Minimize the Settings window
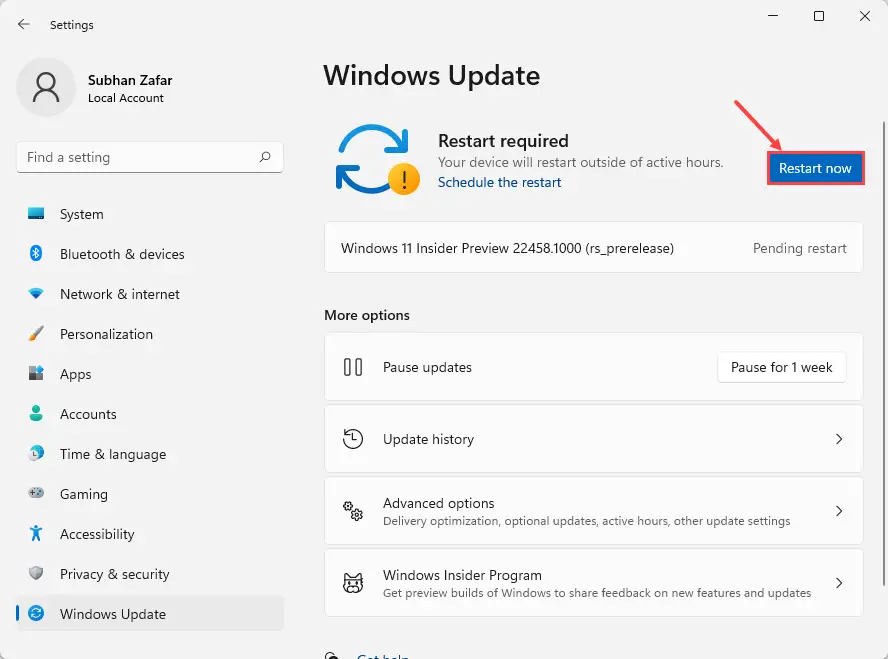The width and height of the screenshot is (888, 659). coord(772,16)
